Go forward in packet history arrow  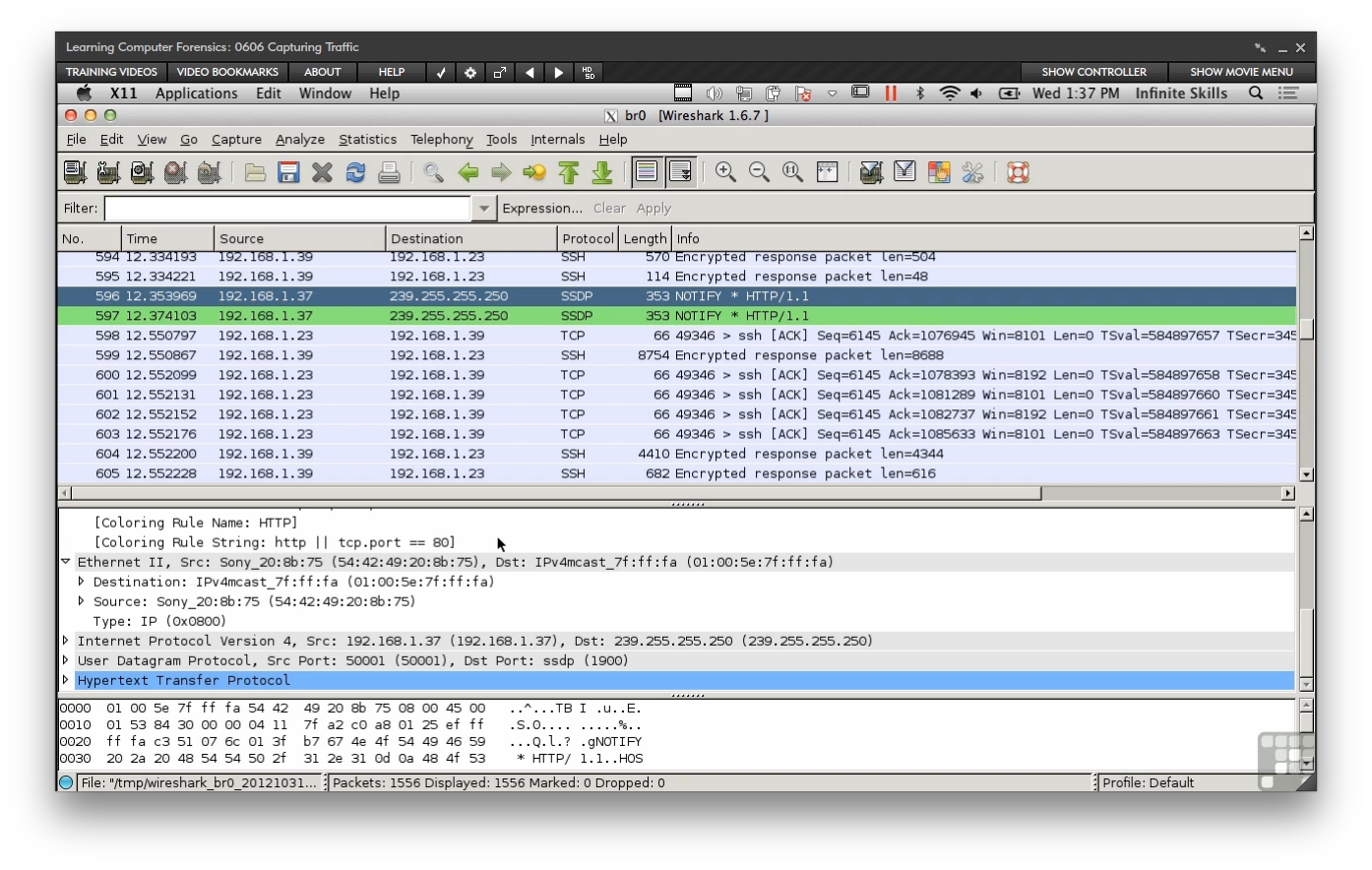(x=501, y=172)
